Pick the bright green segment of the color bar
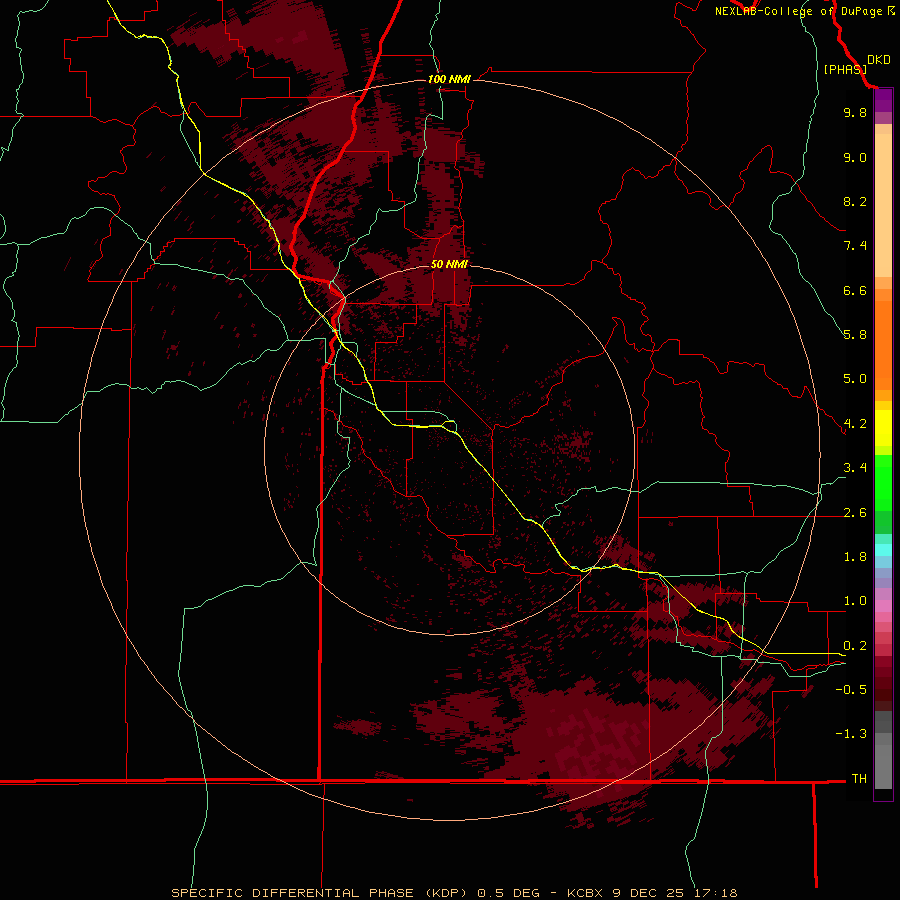The width and height of the screenshot is (900, 900). coord(883,483)
